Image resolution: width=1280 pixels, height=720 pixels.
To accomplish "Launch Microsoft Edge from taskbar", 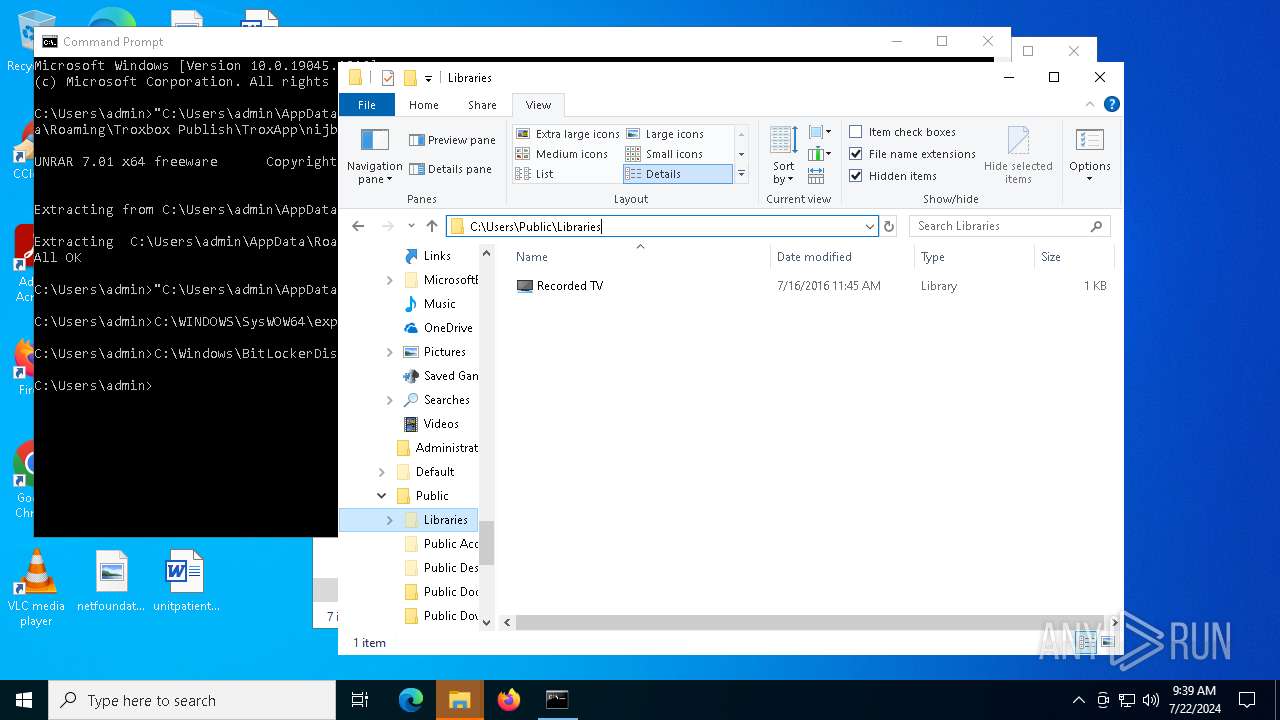I will tap(411, 700).
